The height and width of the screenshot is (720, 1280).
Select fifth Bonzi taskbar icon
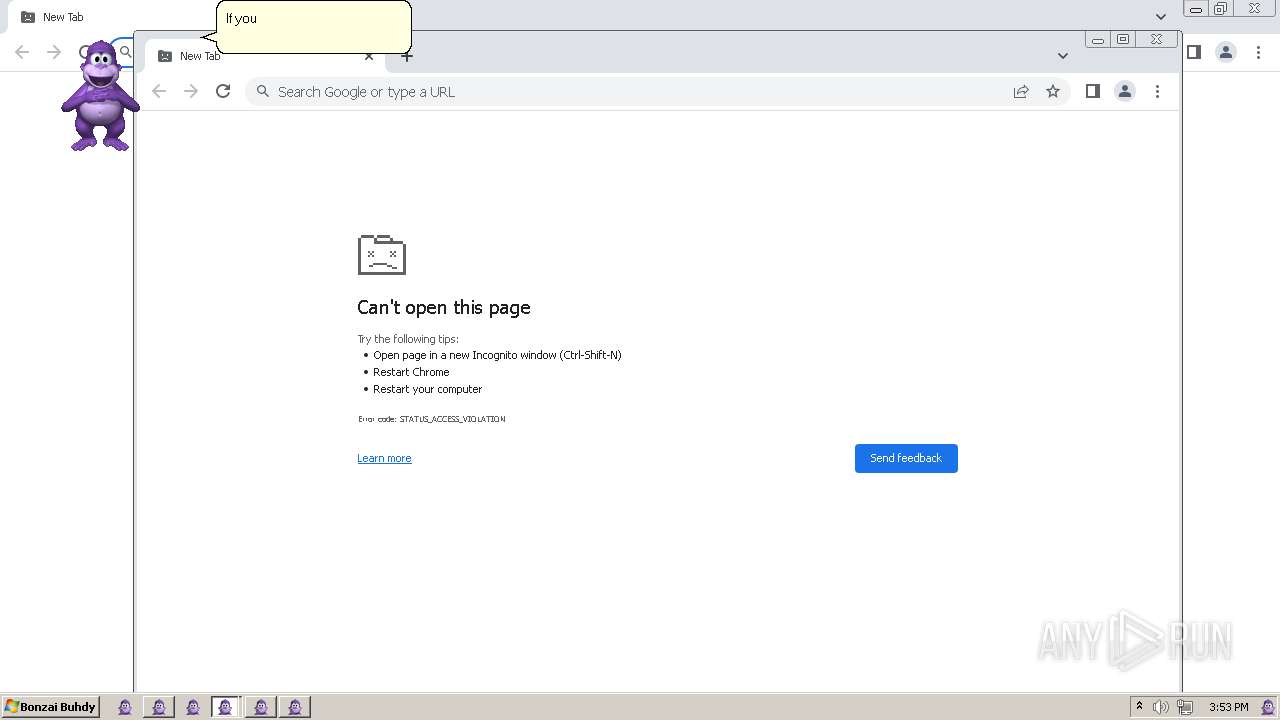[x=261, y=707]
